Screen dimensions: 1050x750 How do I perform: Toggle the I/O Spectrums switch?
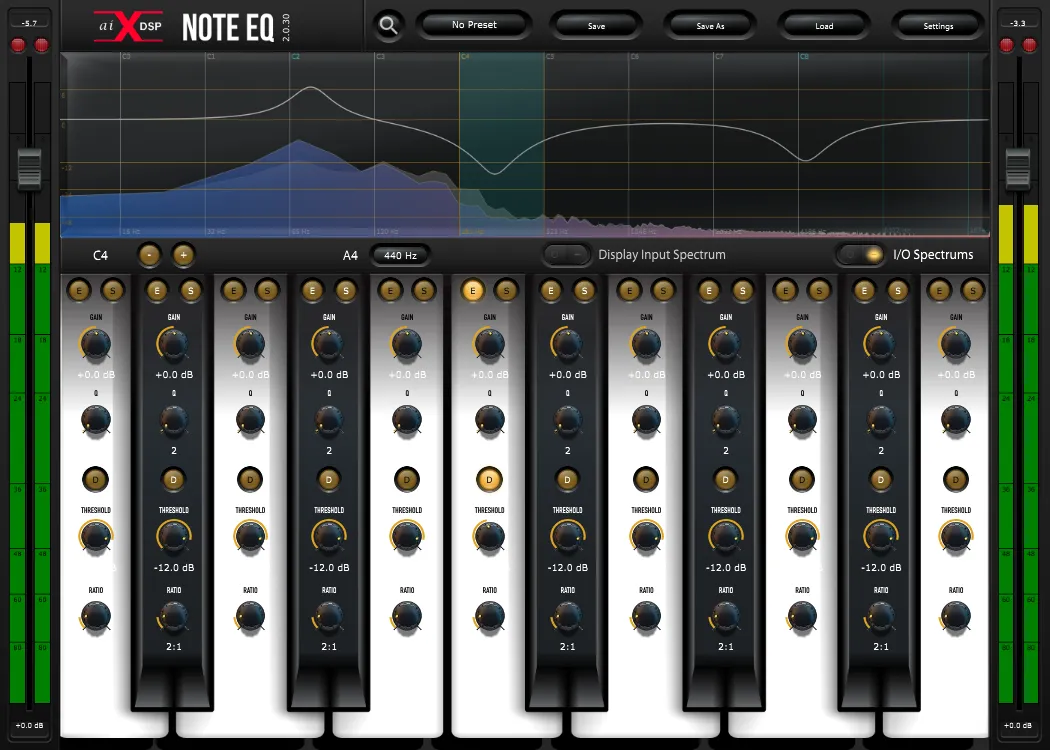(x=860, y=254)
